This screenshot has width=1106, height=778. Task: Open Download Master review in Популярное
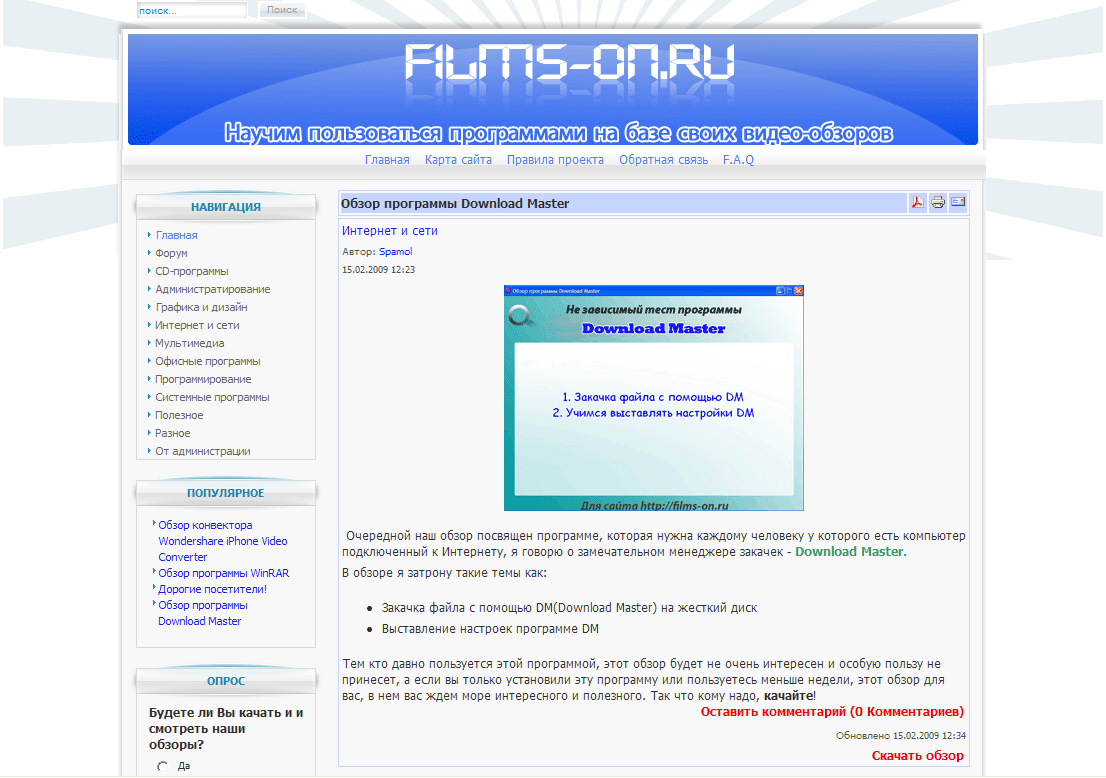coord(202,613)
